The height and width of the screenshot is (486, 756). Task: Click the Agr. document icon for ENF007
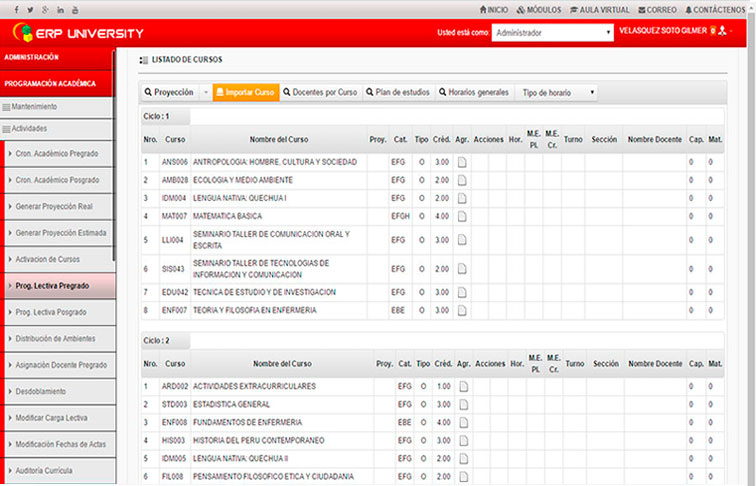tap(462, 310)
